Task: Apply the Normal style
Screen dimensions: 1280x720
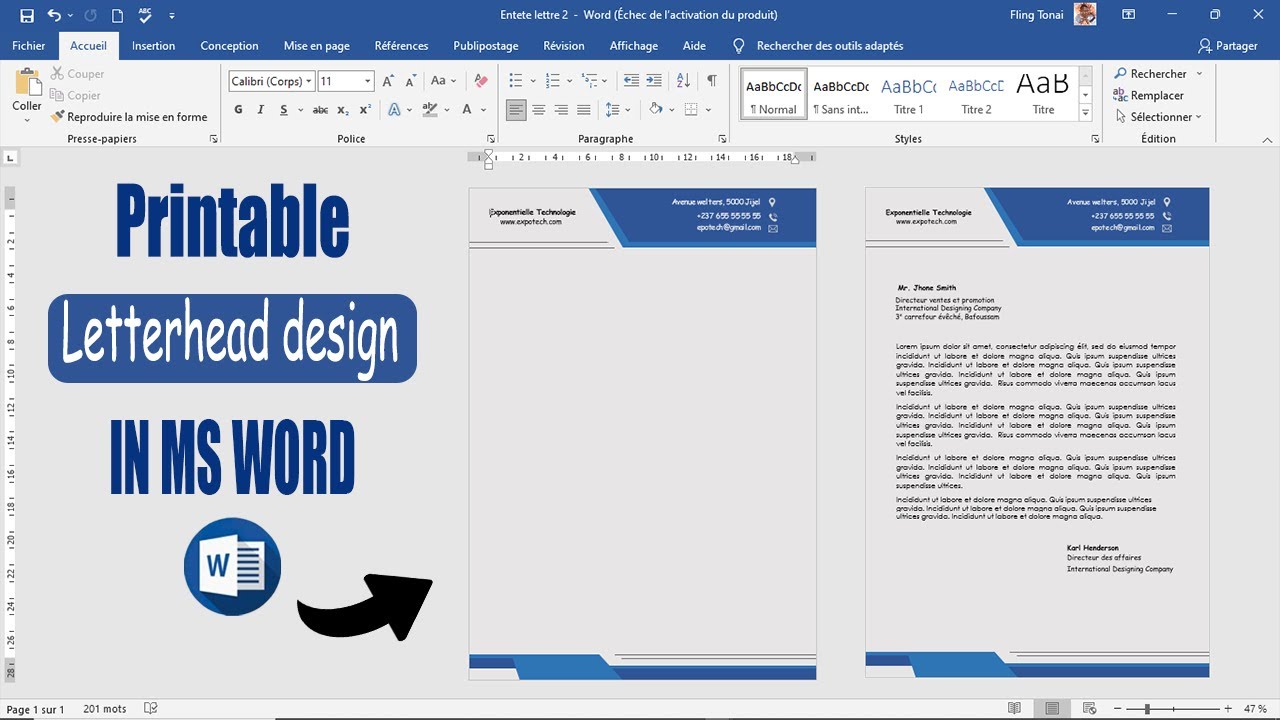Action: (774, 95)
